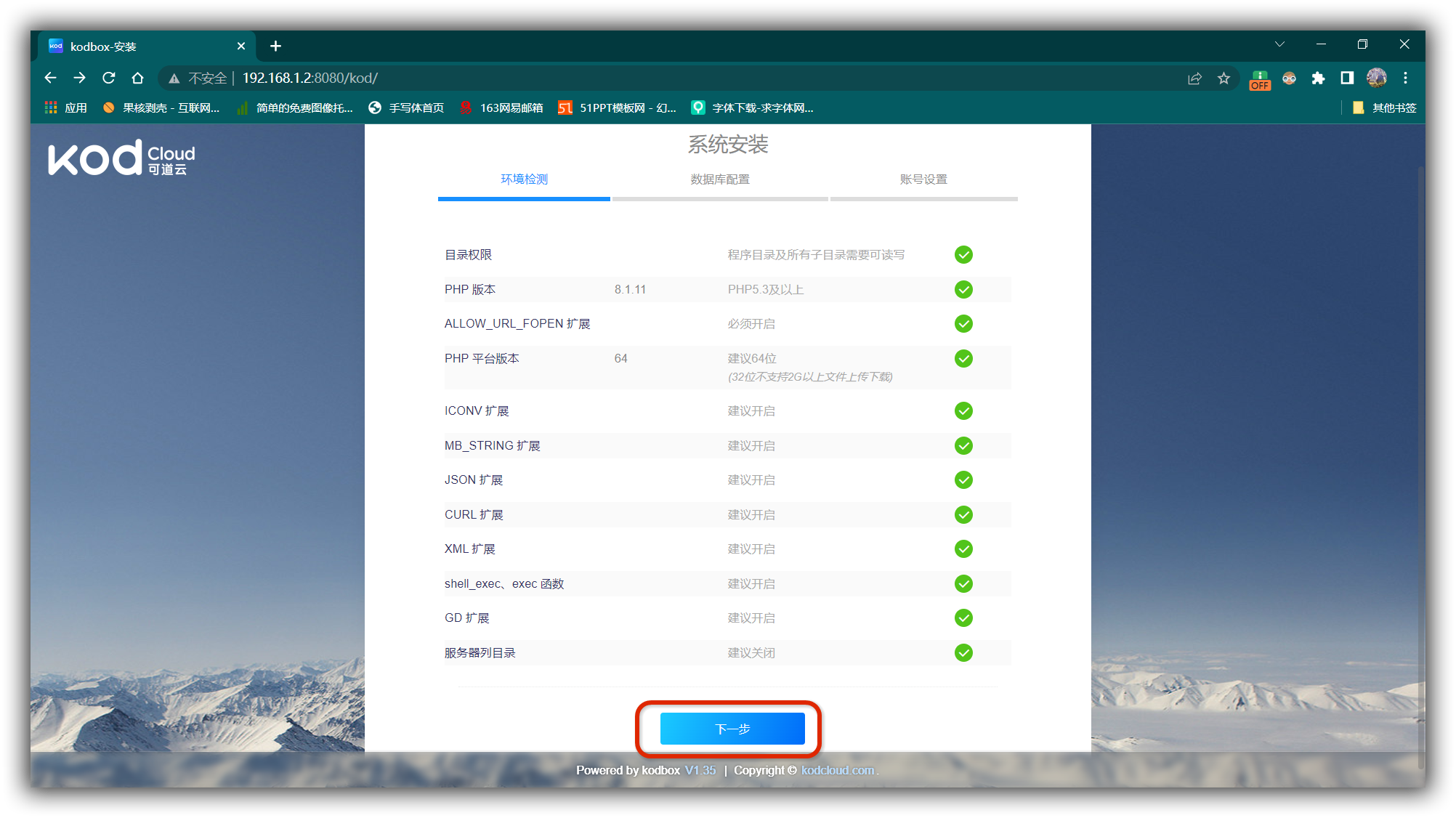
Task: Open the tab search chevron
Action: (1279, 44)
